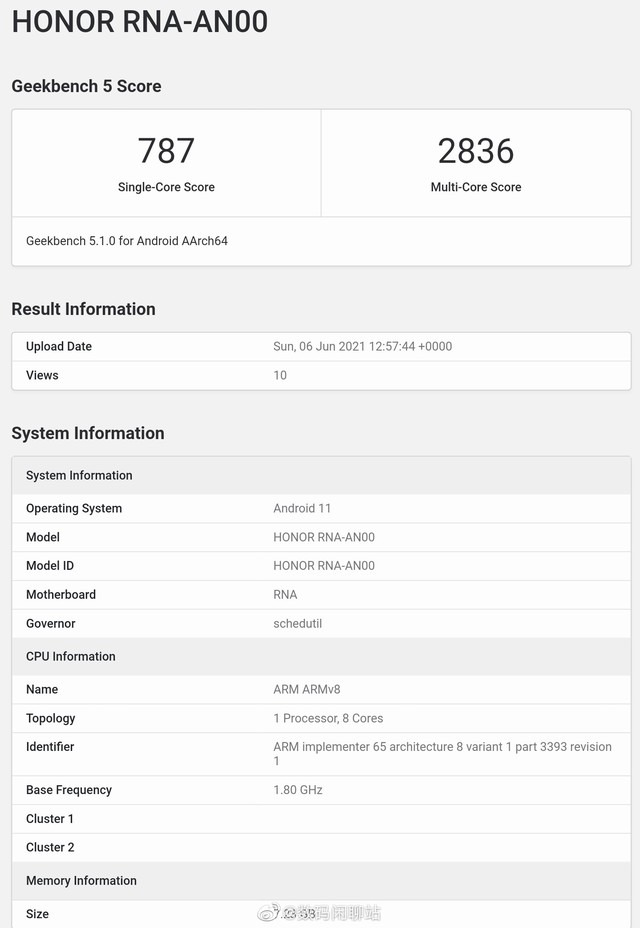Click the Model value HONOR RNA-AN00
Screen dimensions: 640x928
point(324,537)
